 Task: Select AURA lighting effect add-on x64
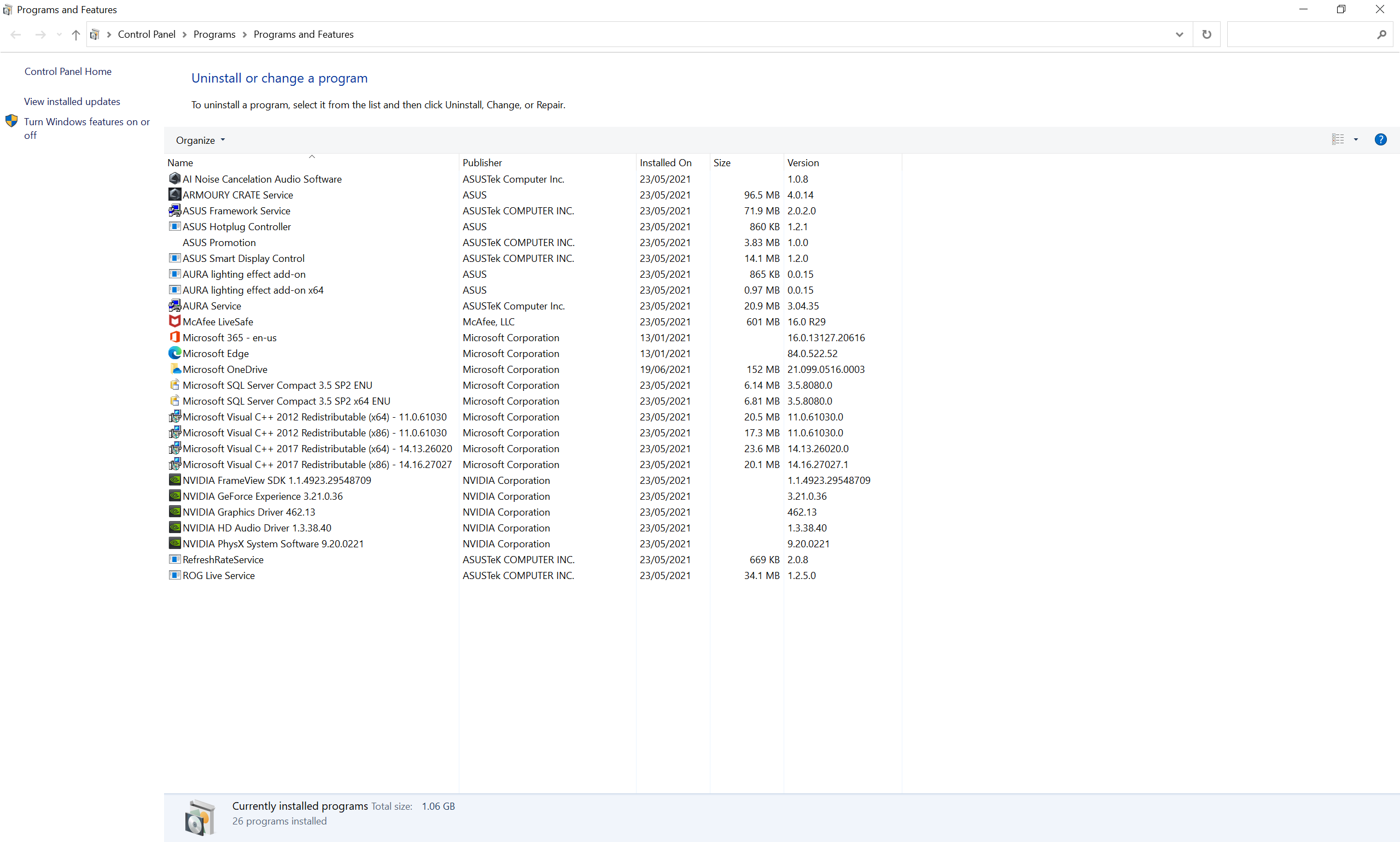coord(253,290)
